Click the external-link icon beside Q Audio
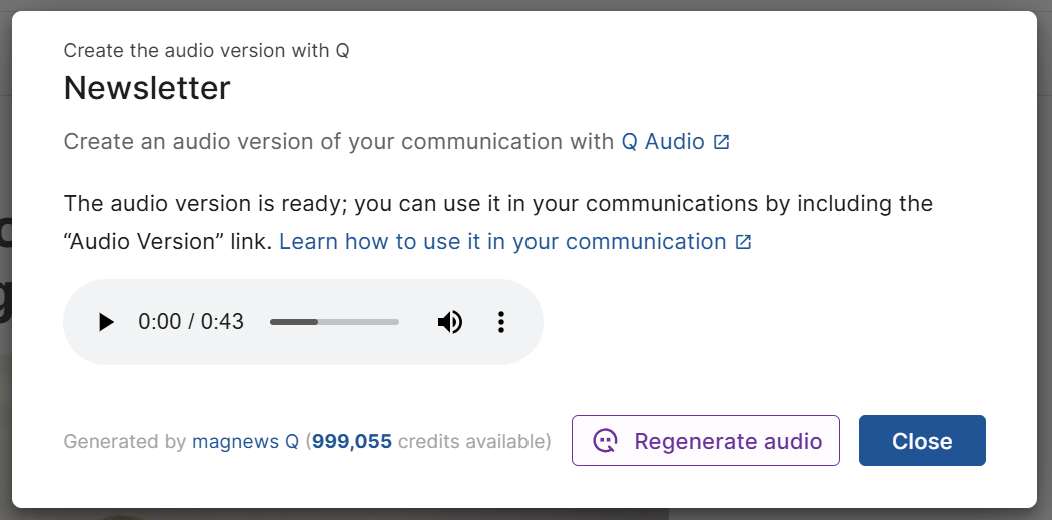Viewport: 1052px width, 520px height. (722, 142)
